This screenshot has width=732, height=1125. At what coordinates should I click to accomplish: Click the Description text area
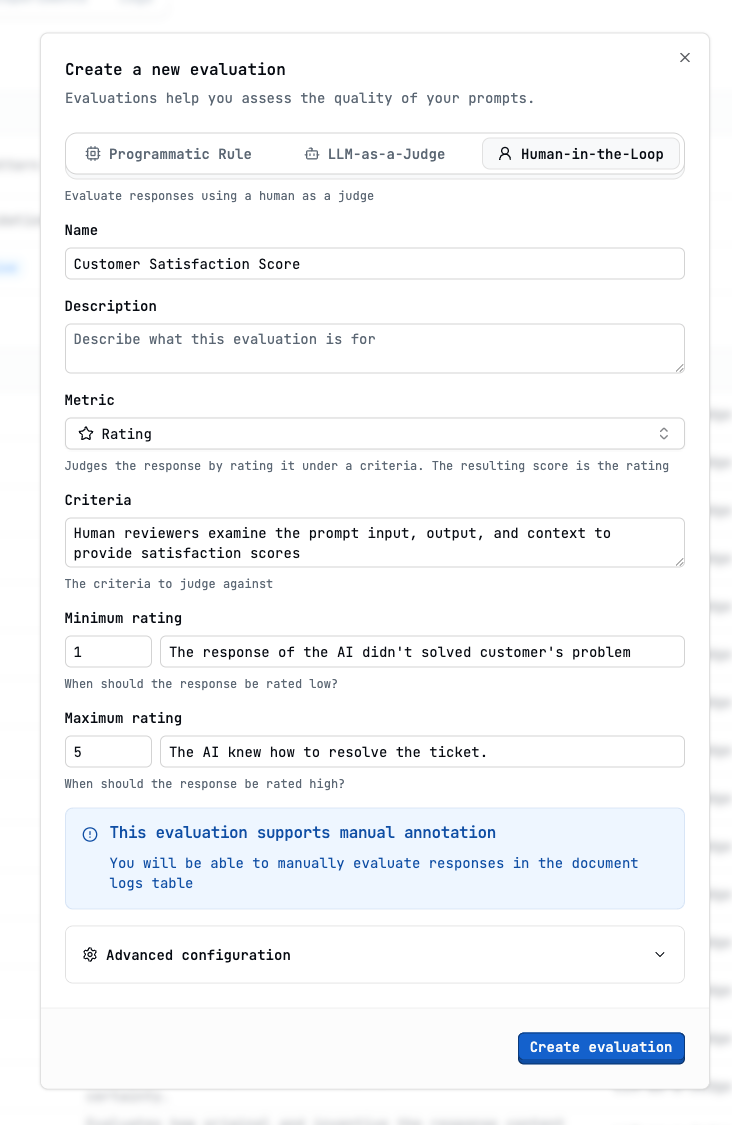point(375,347)
